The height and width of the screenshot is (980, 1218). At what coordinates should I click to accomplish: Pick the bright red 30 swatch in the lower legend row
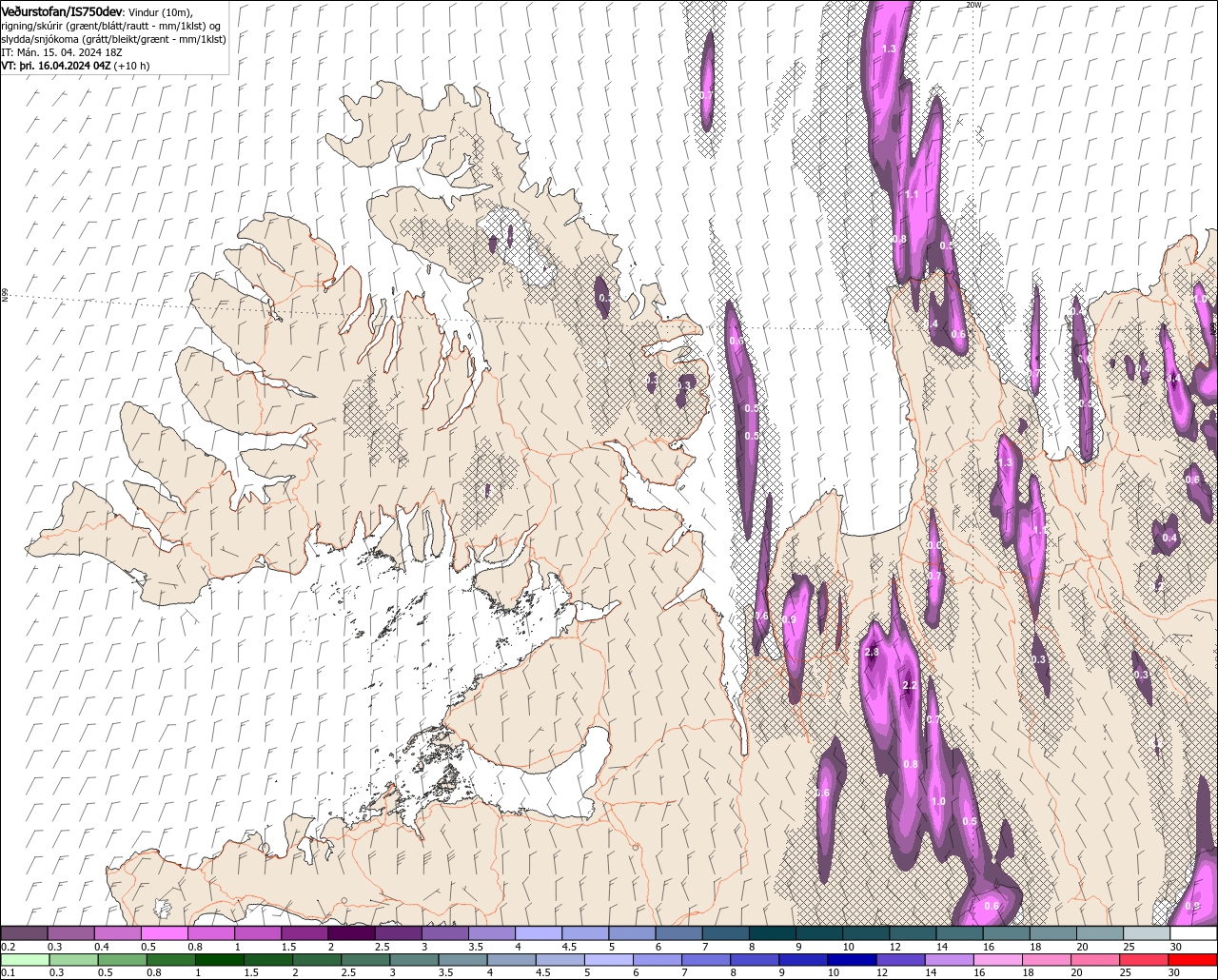(x=1193, y=959)
